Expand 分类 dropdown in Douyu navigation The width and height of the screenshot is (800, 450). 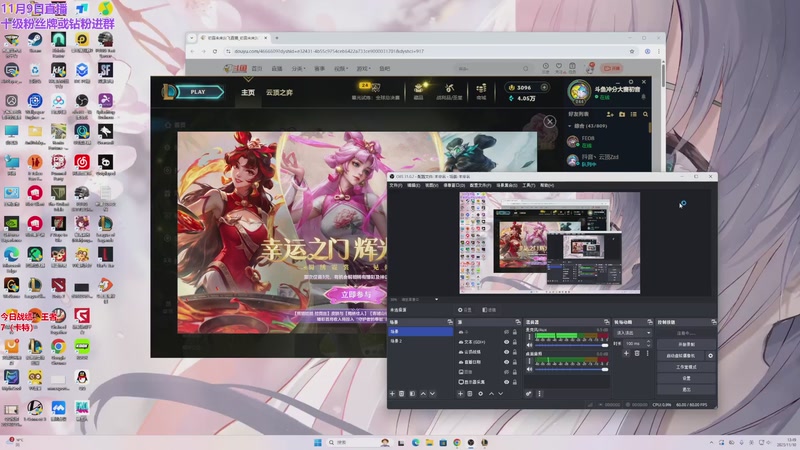point(298,68)
